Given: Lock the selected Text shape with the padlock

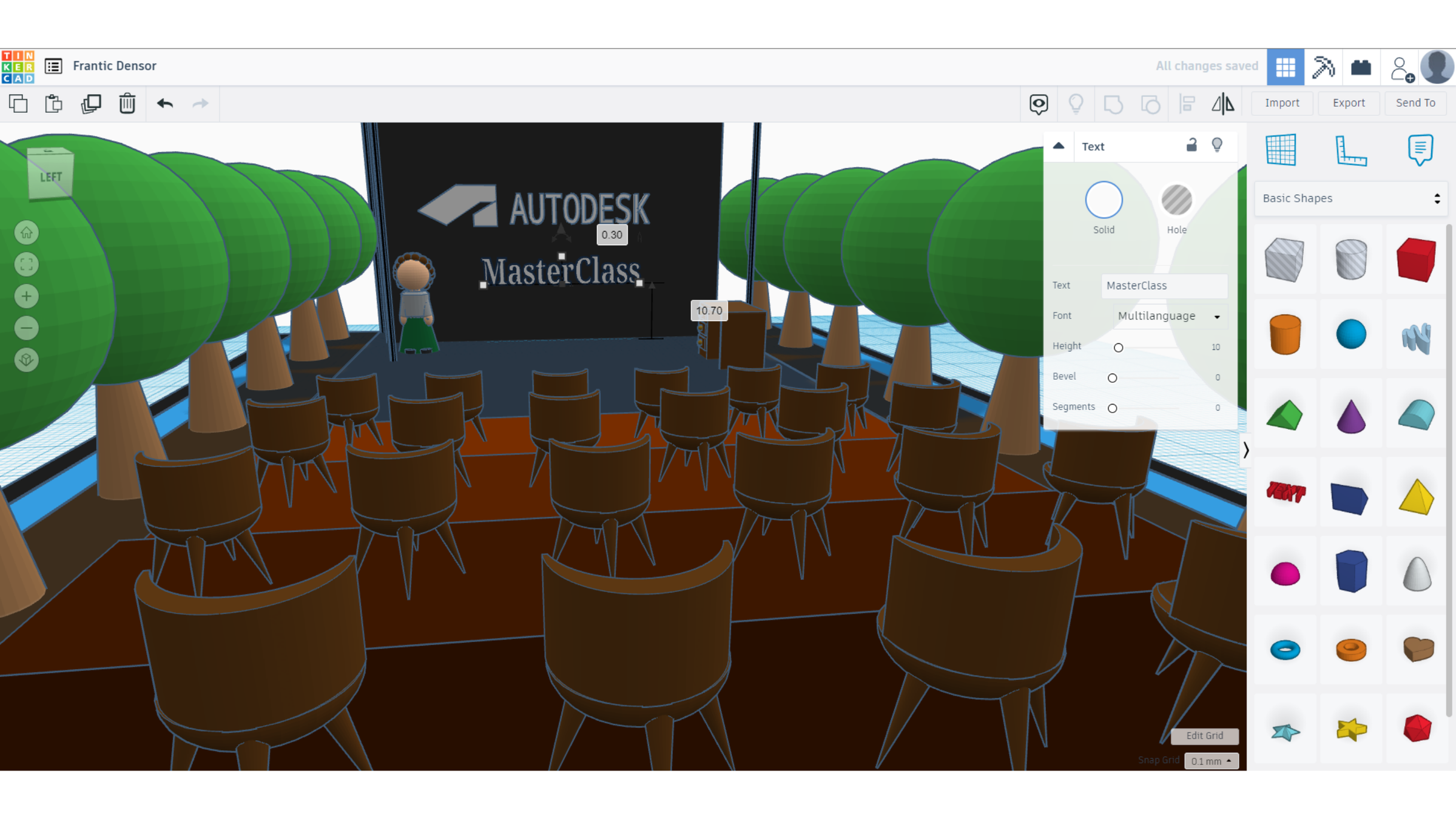Looking at the screenshot, I should (1191, 146).
